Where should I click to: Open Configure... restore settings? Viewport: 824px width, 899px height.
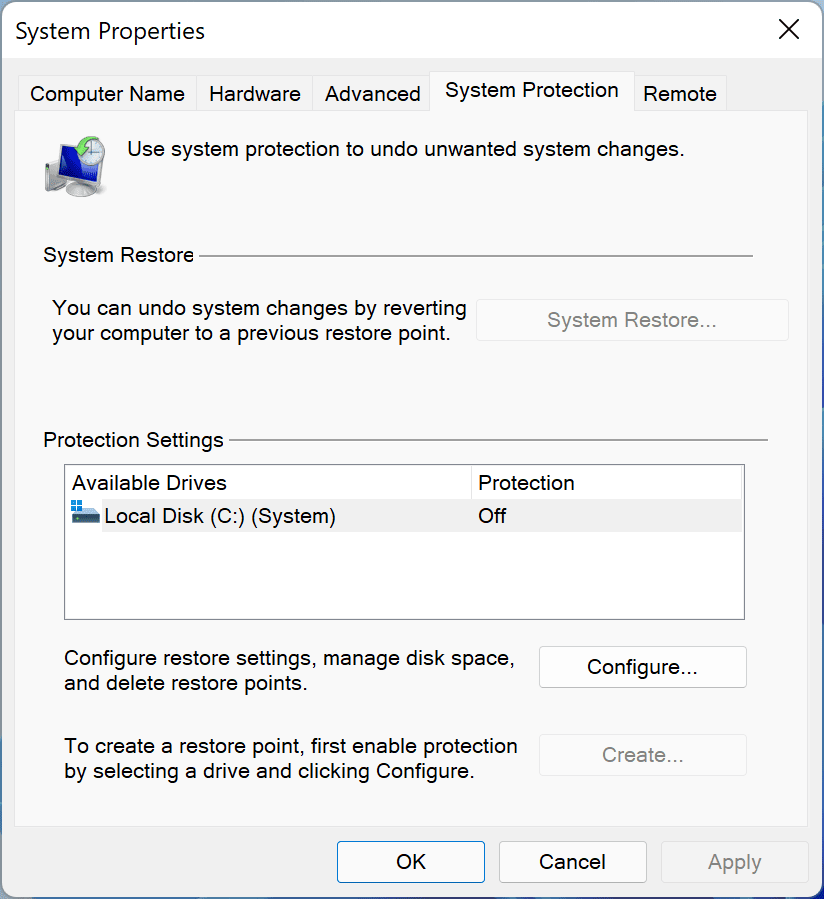tap(642, 667)
